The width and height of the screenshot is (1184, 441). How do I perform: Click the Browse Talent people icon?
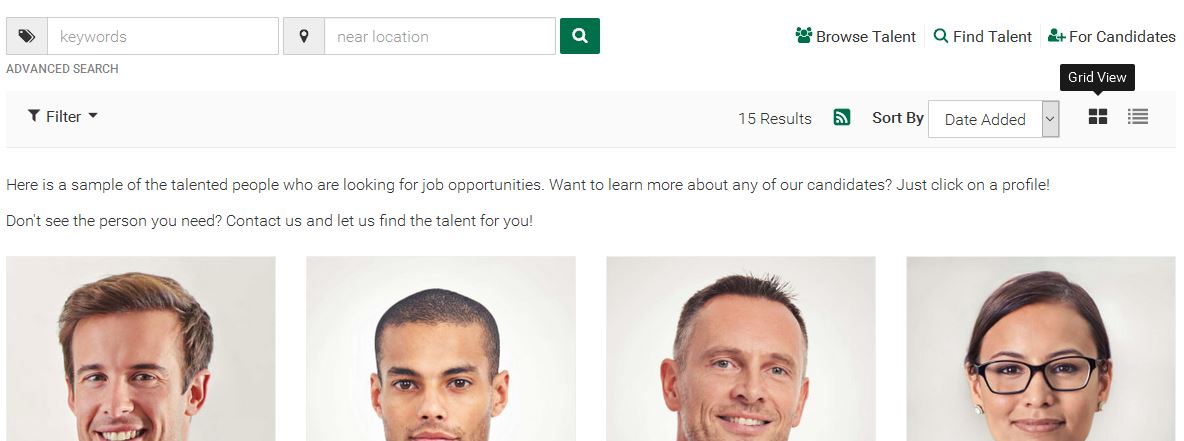803,35
